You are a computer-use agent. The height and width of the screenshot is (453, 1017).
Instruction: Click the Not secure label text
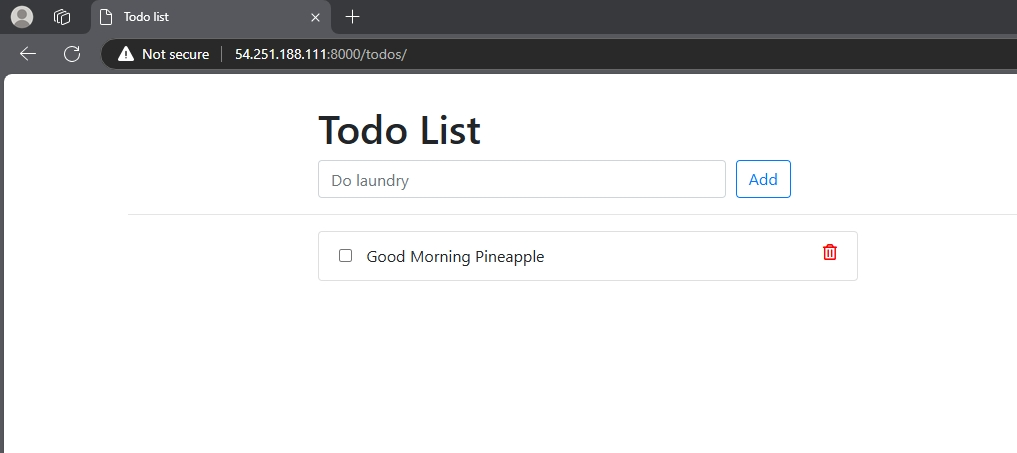pos(175,54)
